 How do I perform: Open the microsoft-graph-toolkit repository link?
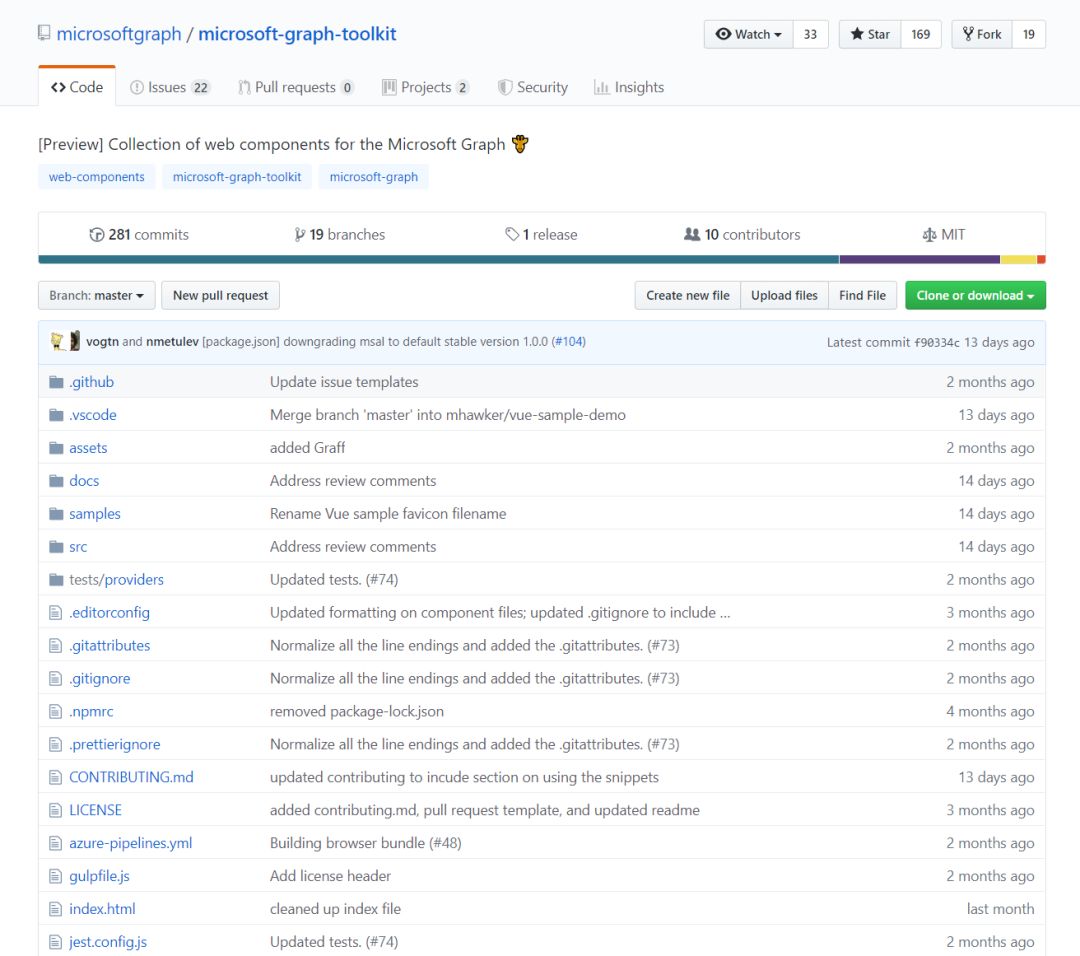coord(298,34)
